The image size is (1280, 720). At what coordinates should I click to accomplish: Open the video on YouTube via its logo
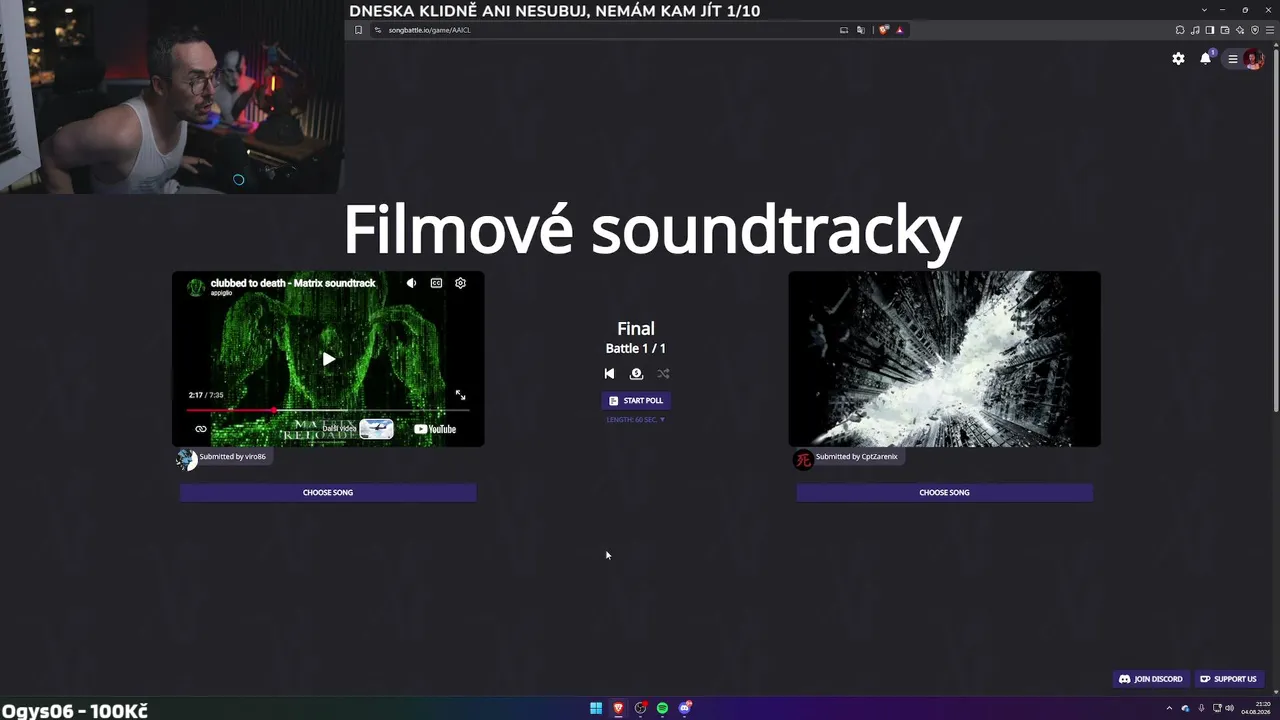point(435,429)
